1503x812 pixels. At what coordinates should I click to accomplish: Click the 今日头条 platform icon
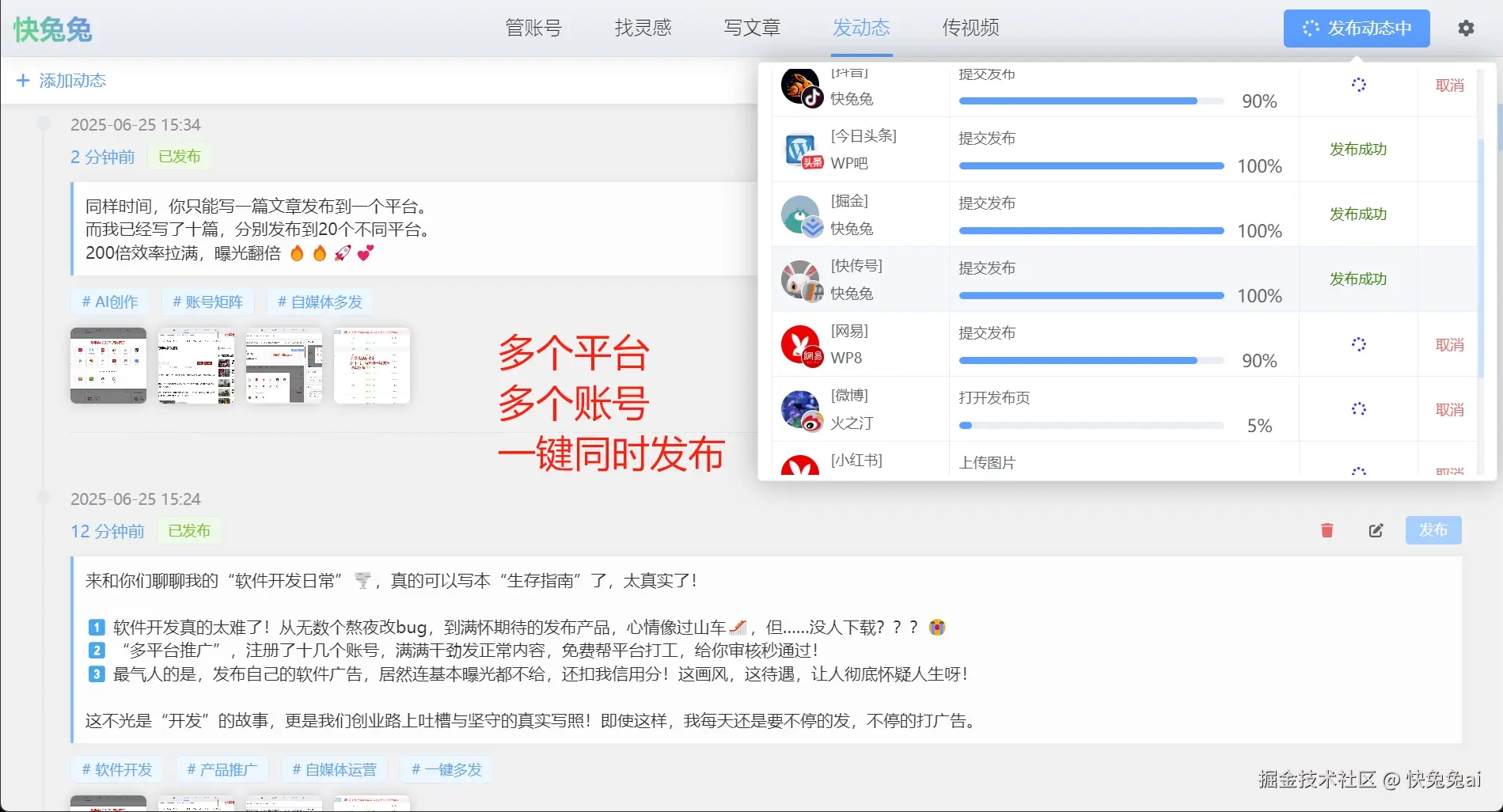coord(801,150)
